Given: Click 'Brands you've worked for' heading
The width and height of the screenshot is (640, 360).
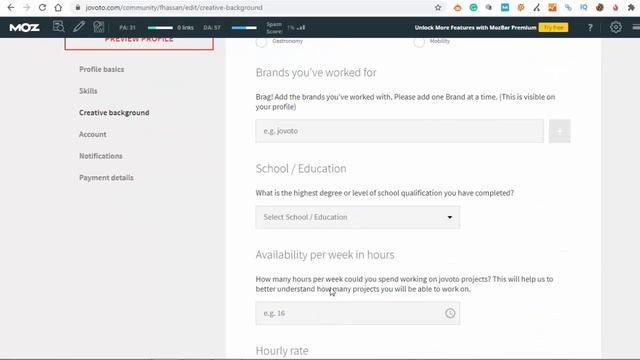Looking at the screenshot, I should pyautogui.click(x=316, y=73).
